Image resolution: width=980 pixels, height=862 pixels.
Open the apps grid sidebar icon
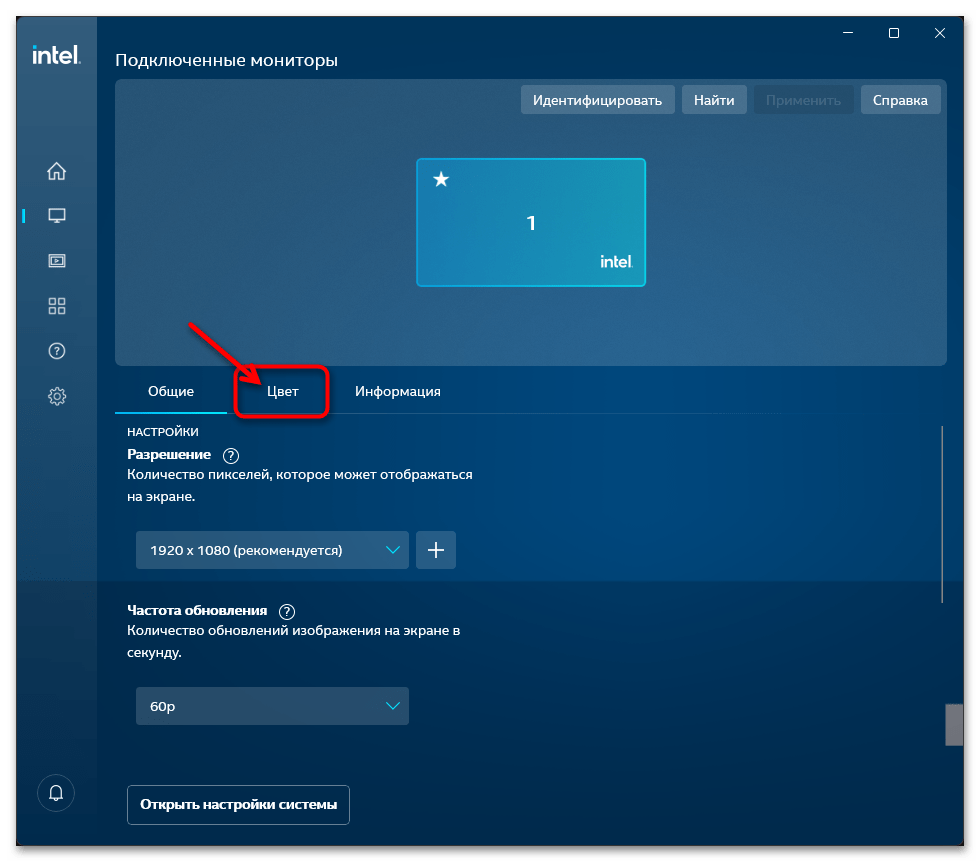[x=57, y=306]
